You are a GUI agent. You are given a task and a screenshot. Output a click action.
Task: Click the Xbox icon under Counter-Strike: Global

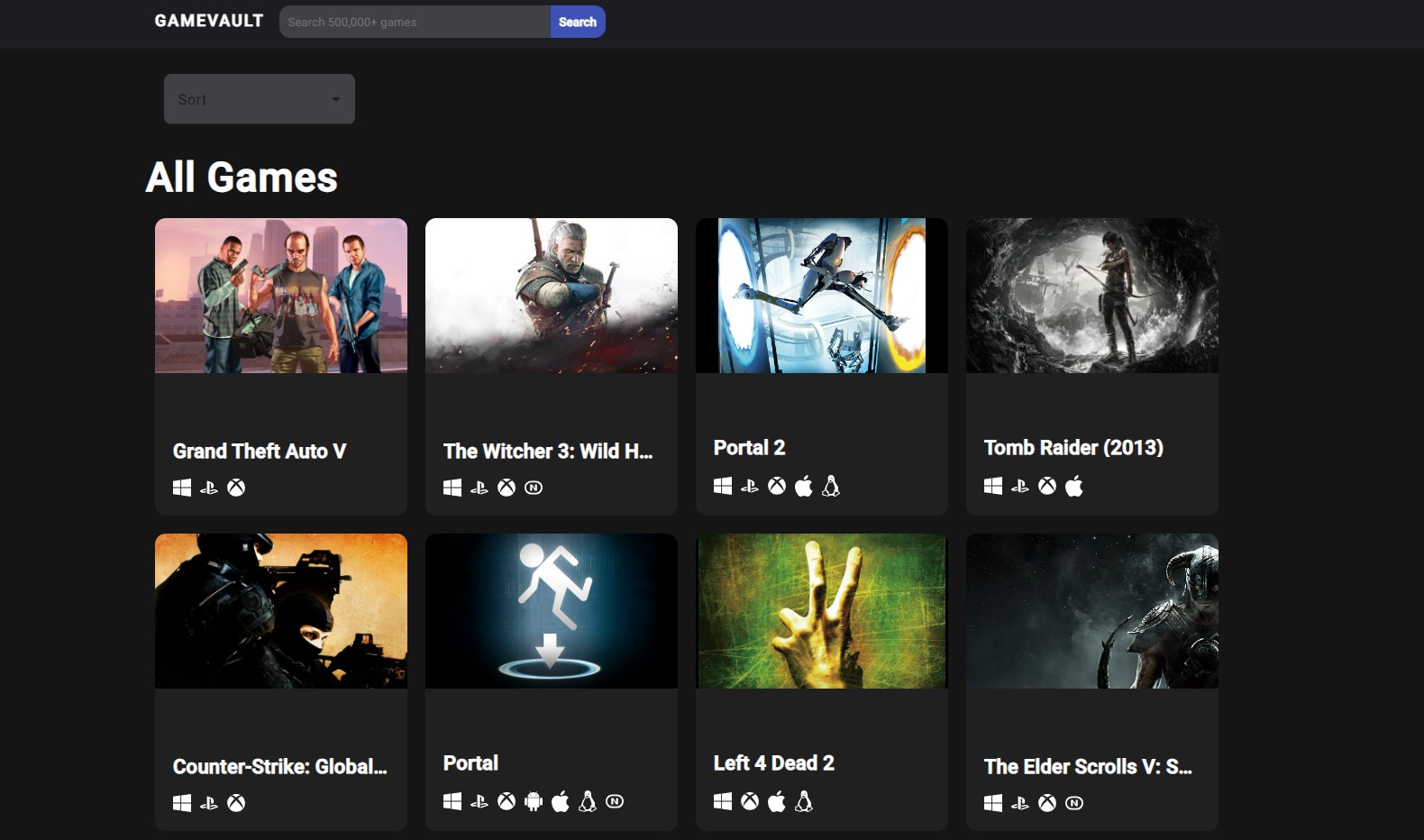236,803
